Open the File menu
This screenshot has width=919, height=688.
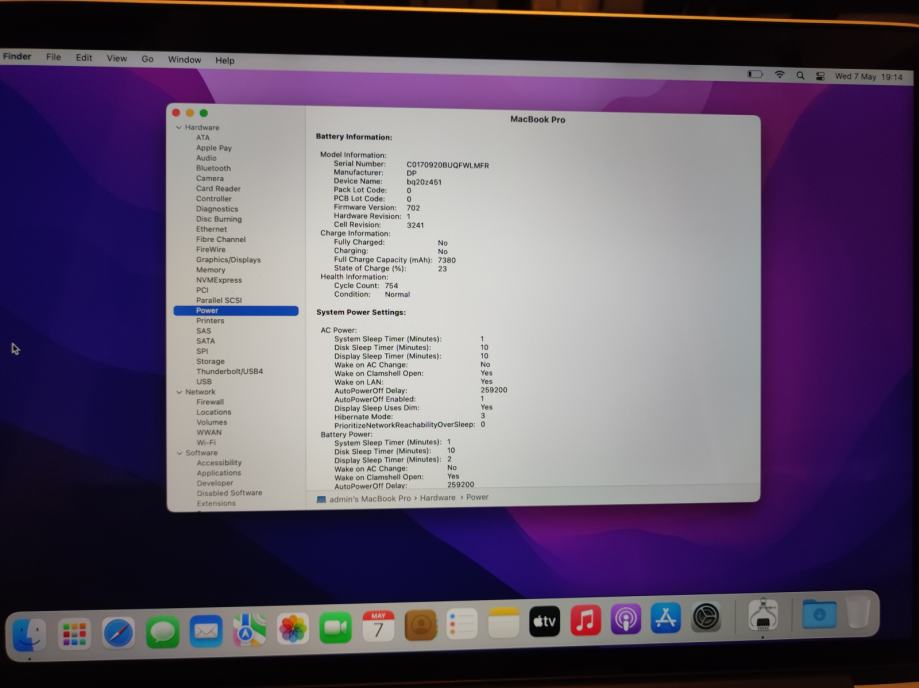pos(53,57)
